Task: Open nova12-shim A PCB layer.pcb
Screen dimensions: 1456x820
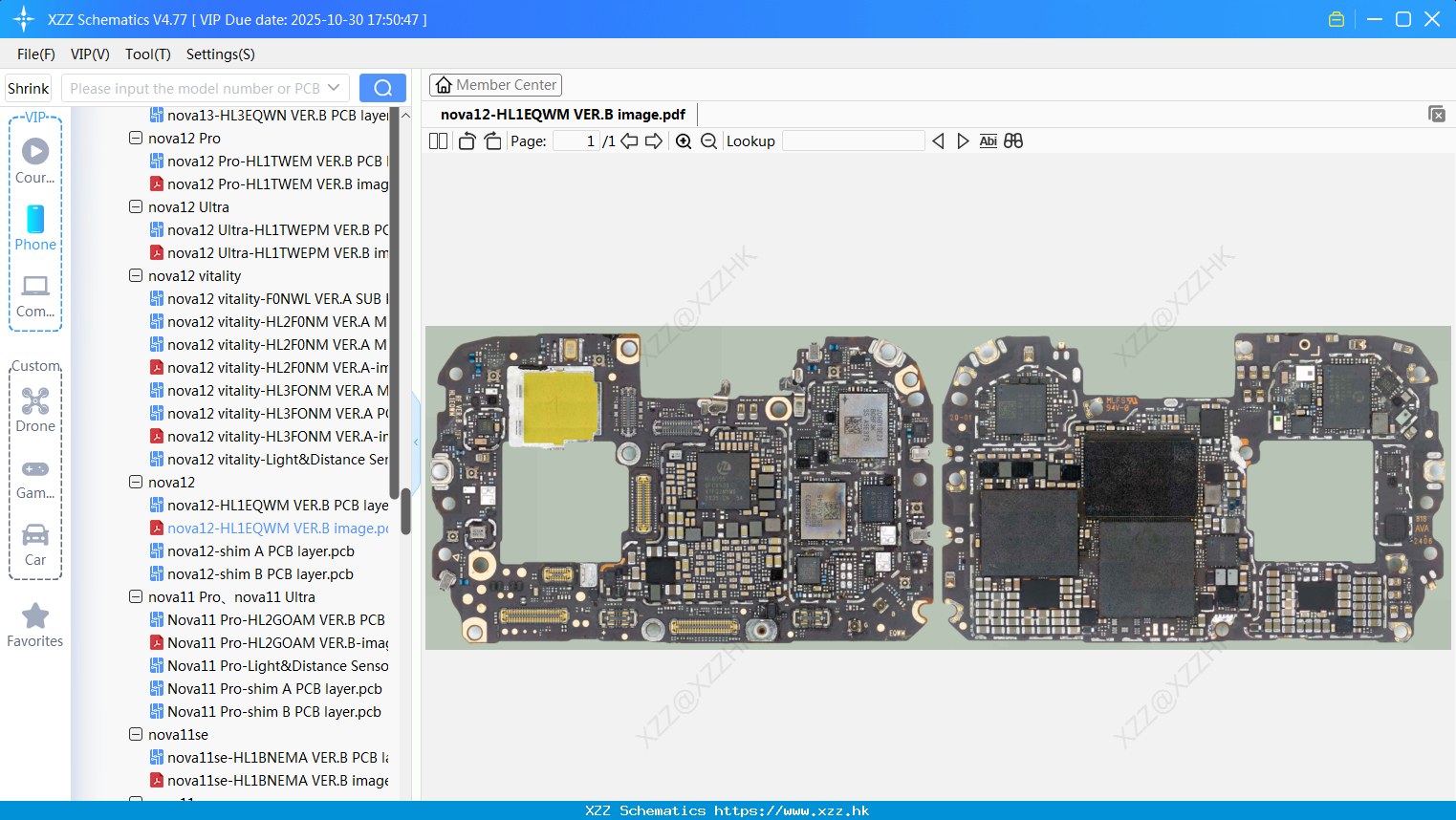Action: coord(252,550)
